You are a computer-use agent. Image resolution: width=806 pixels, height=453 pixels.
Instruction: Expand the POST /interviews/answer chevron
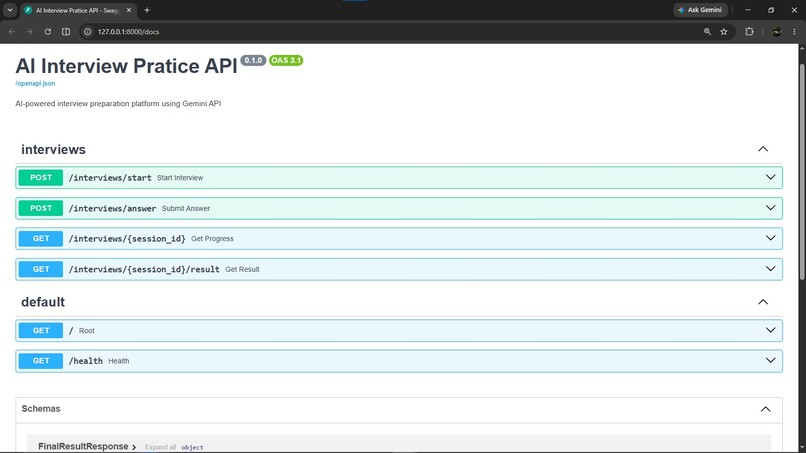[771, 208]
